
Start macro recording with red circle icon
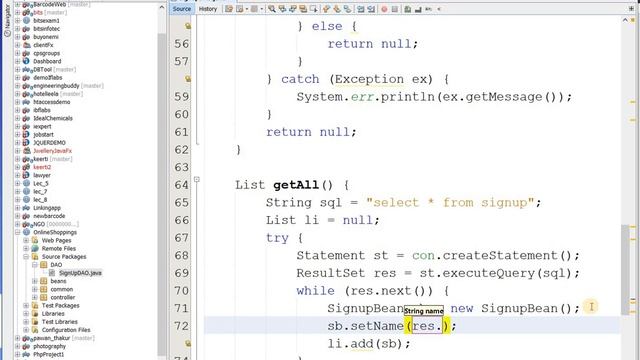tap(384, 9)
